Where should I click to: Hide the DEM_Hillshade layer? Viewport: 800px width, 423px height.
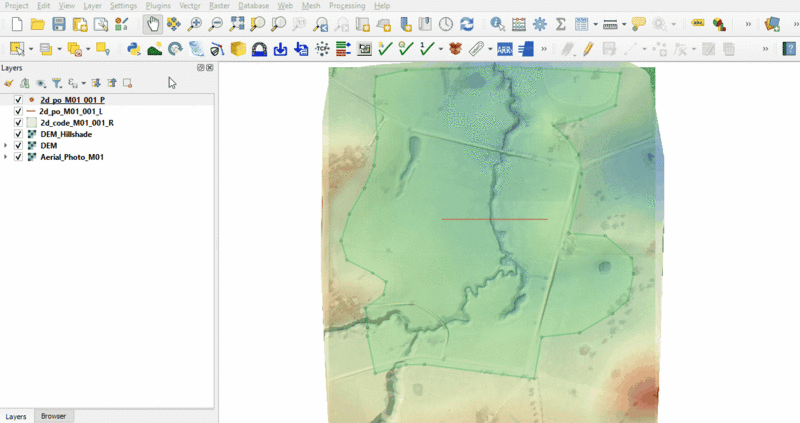point(19,134)
